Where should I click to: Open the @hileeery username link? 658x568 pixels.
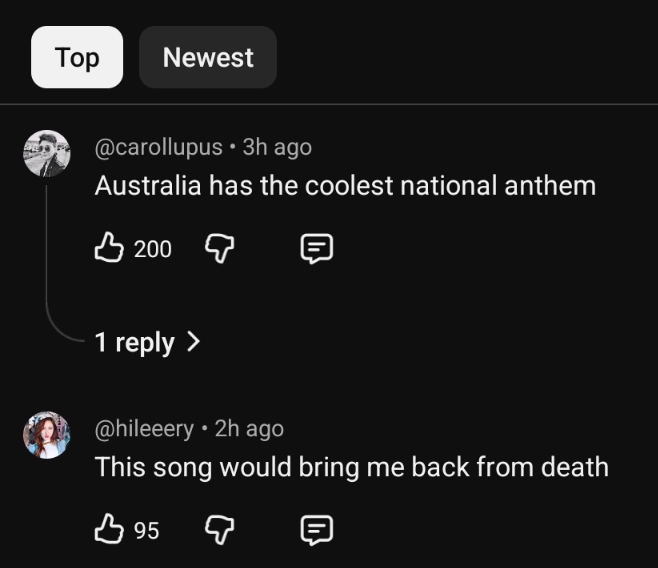tap(144, 429)
